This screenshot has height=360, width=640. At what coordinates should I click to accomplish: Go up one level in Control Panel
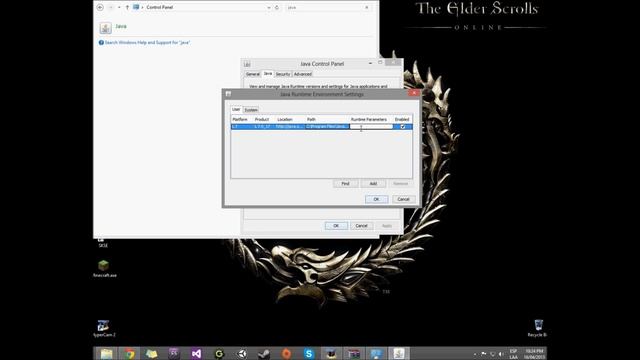point(127,7)
